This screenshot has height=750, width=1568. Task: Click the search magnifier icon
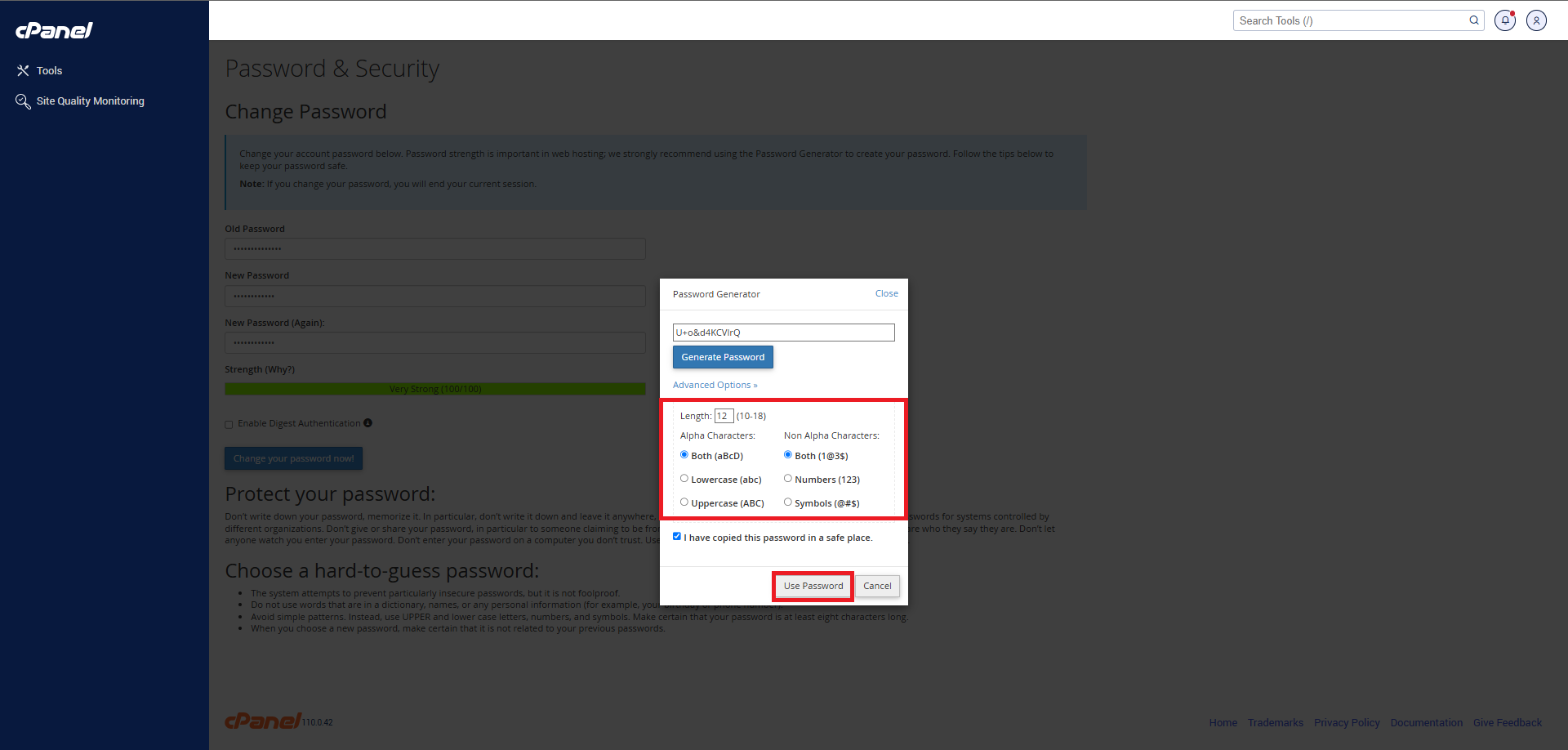pyautogui.click(x=1474, y=20)
